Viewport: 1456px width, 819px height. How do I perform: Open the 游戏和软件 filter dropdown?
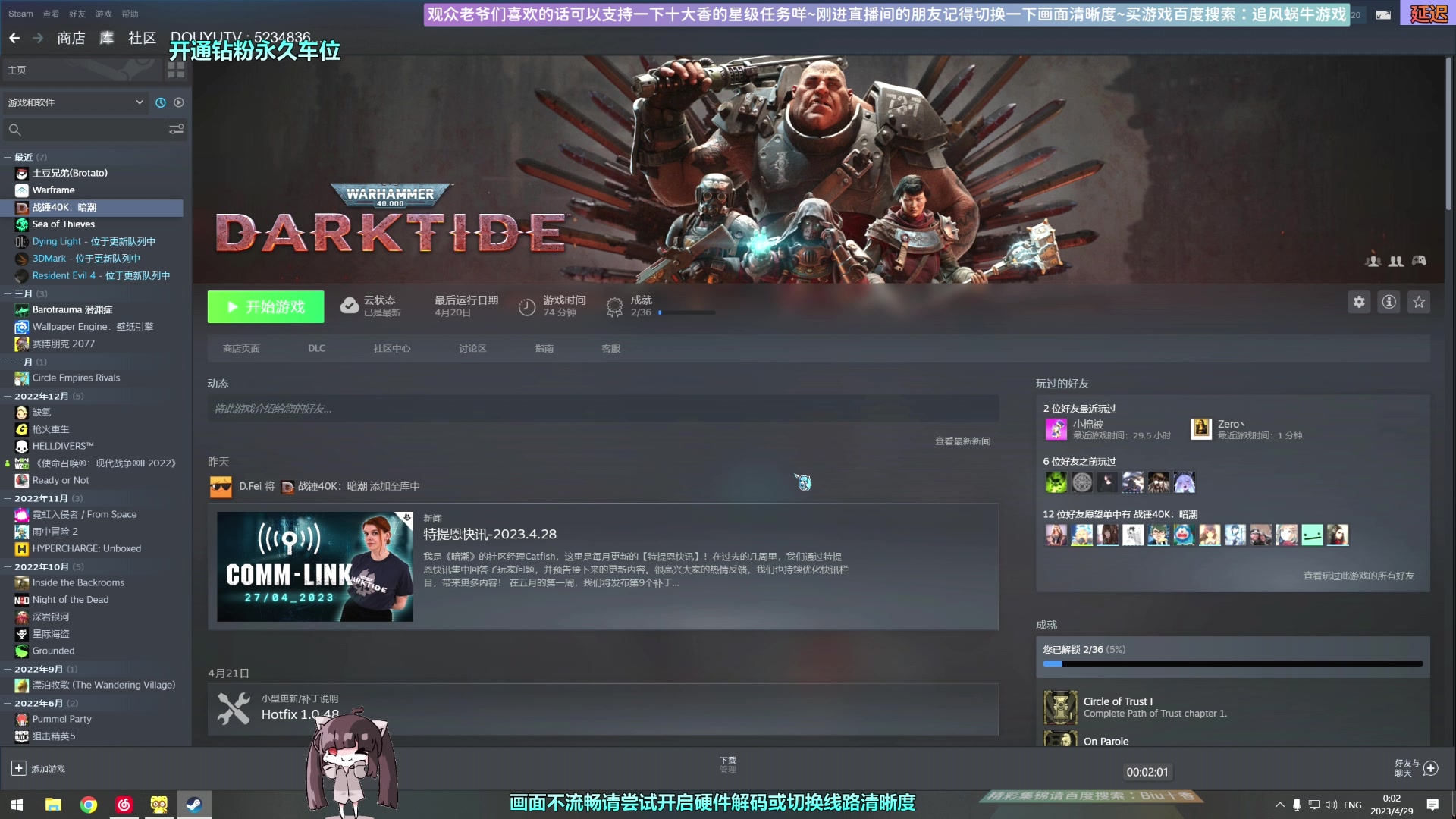coord(74,102)
